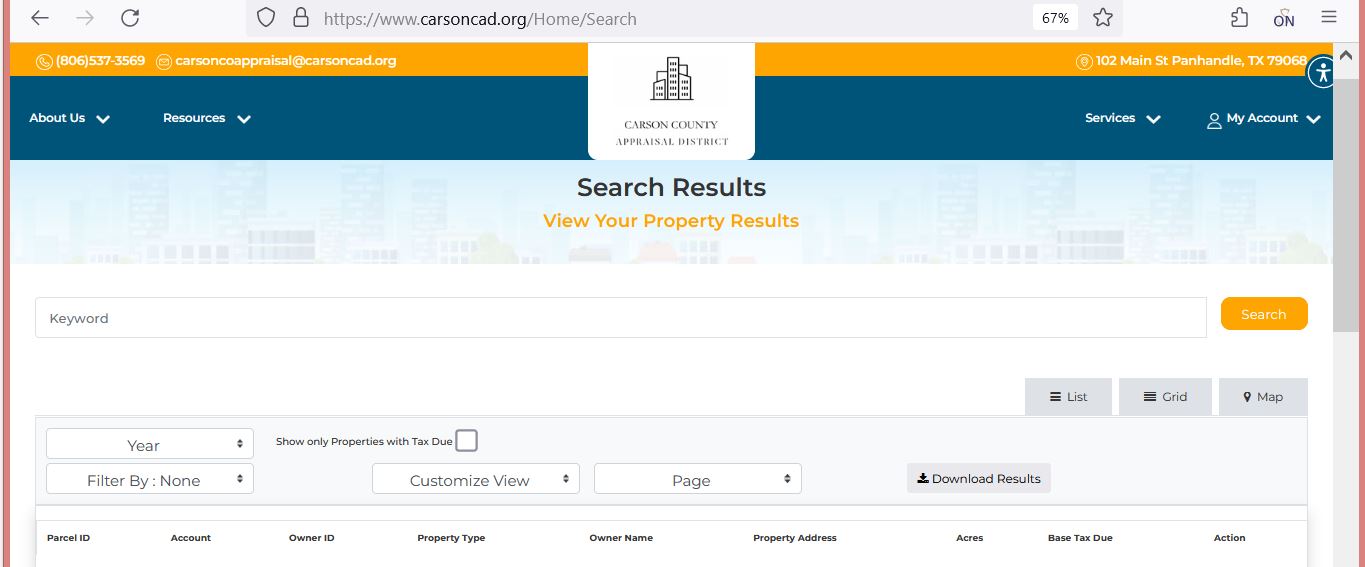Open the browser extensions puzzle icon
The height and width of the screenshot is (567, 1365).
(1239, 18)
